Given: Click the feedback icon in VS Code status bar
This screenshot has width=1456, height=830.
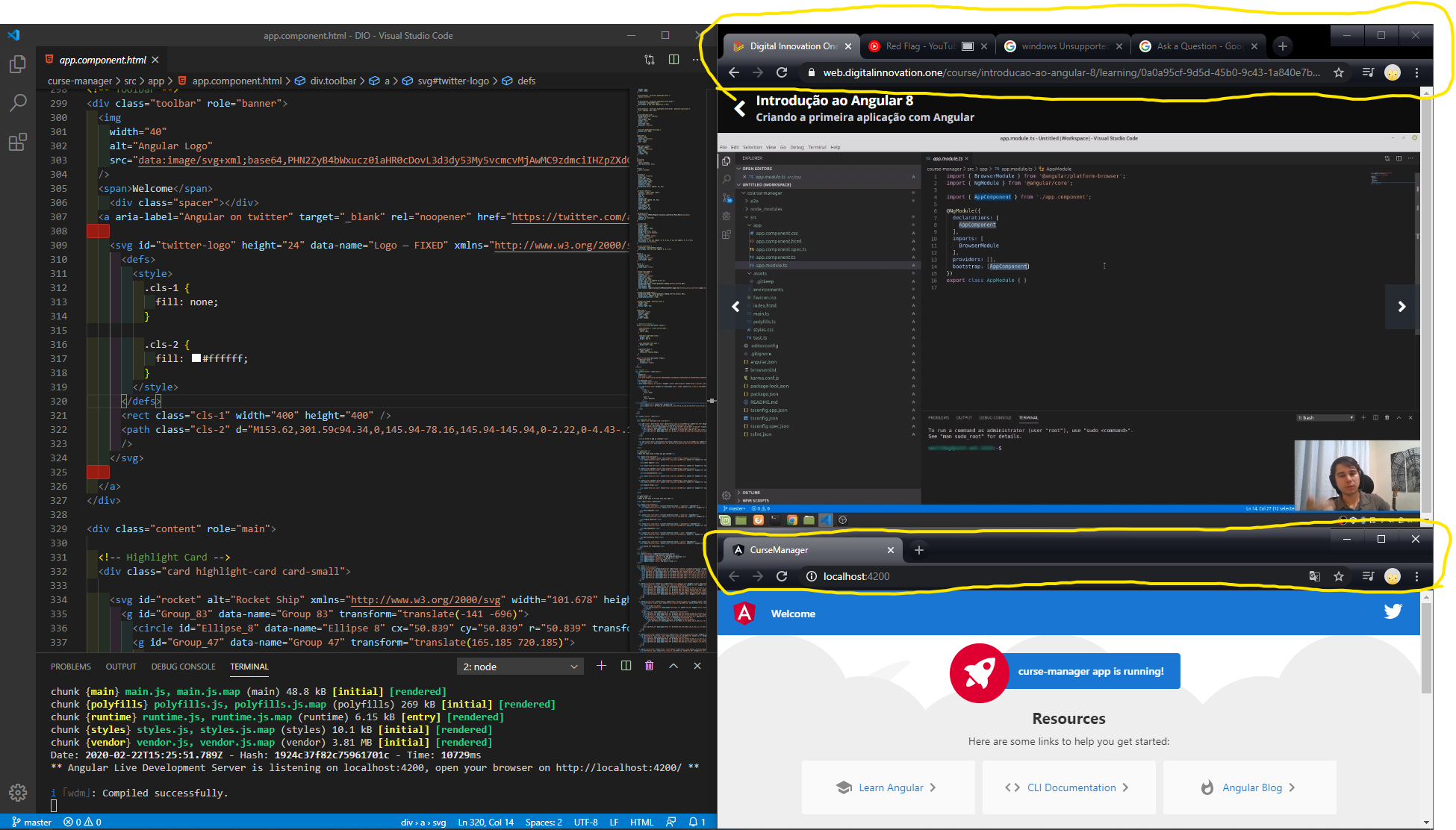Looking at the screenshot, I should click(x=671, y=822).
